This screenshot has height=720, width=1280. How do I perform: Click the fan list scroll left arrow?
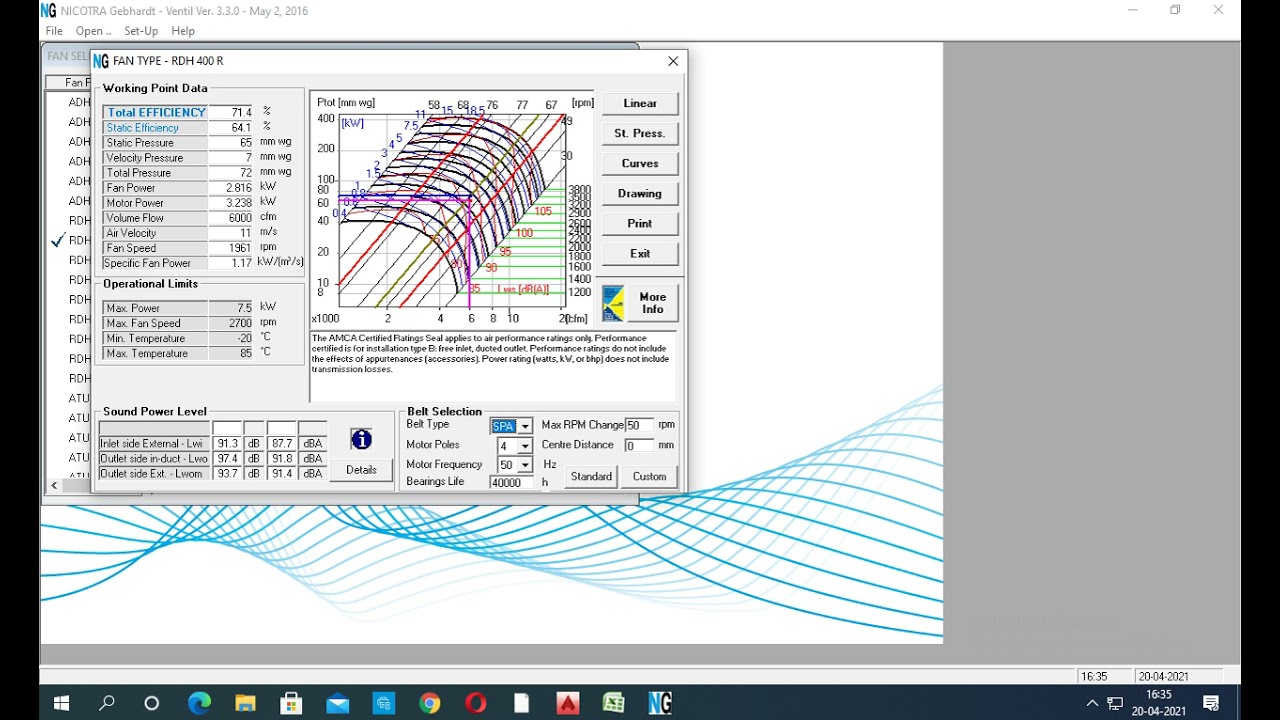(54, 485)
